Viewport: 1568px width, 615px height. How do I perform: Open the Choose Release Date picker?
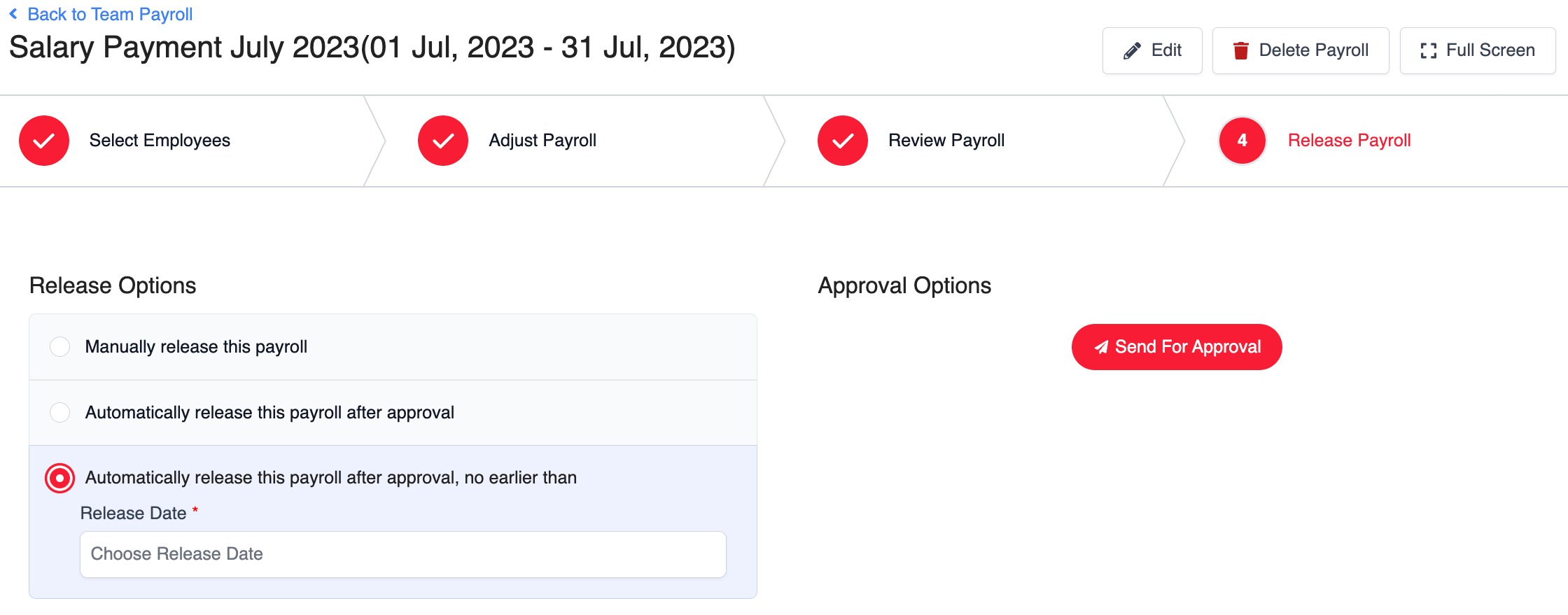pyautogui.click(x=403, y=554)
